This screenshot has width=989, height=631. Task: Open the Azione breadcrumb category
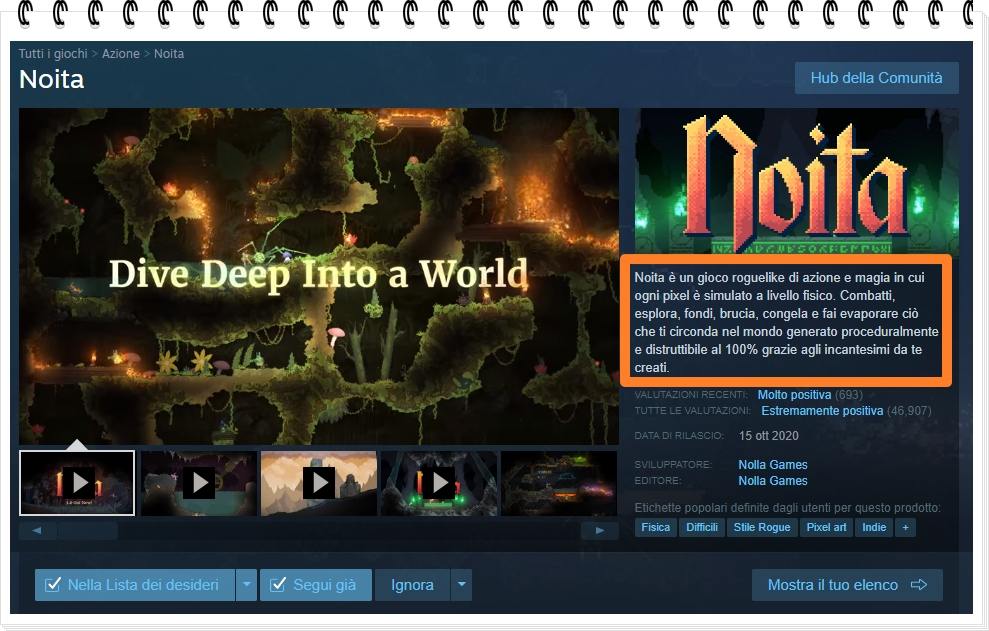click(121, 54)
